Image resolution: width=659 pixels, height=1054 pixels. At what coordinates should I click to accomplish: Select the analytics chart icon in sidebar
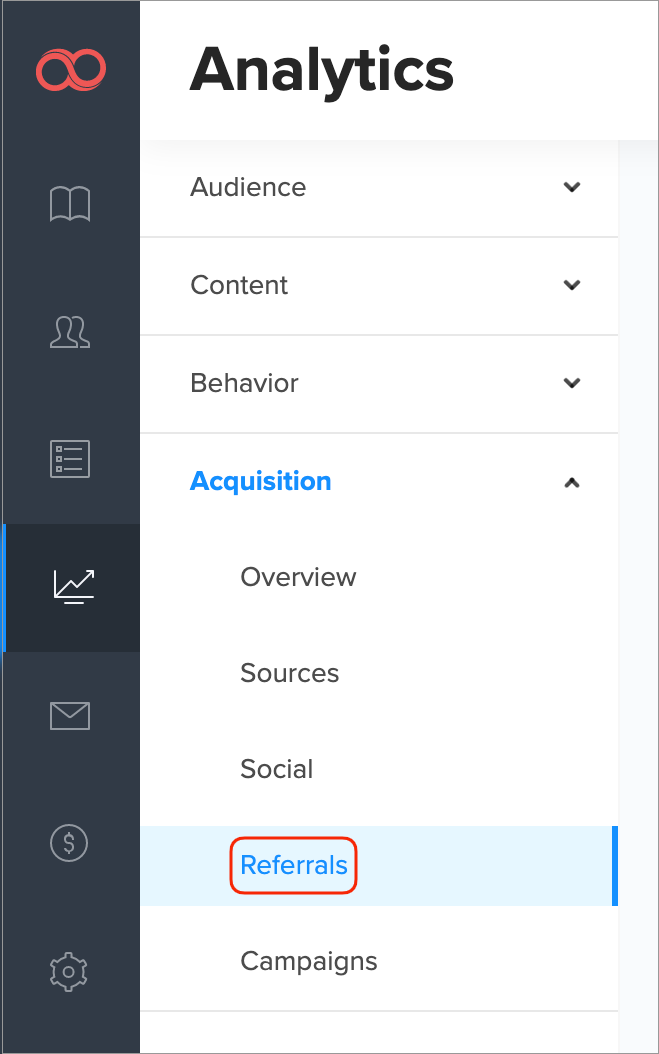(x=73, y=586)
